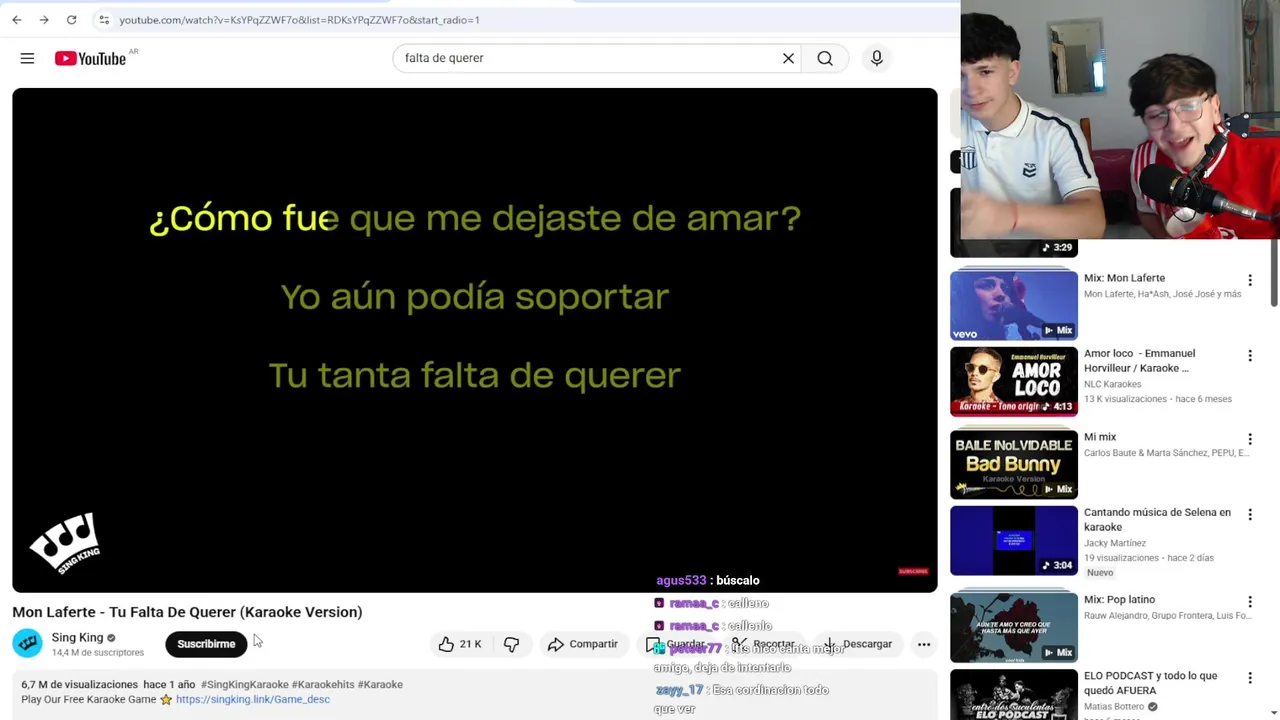
Task: Play Mix: Pop latino thumbnail
Action: [x=1014, y=627]
